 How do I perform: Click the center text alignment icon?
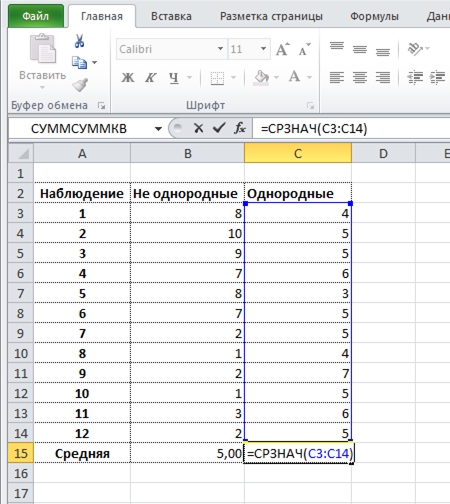(x=360, y=78)
